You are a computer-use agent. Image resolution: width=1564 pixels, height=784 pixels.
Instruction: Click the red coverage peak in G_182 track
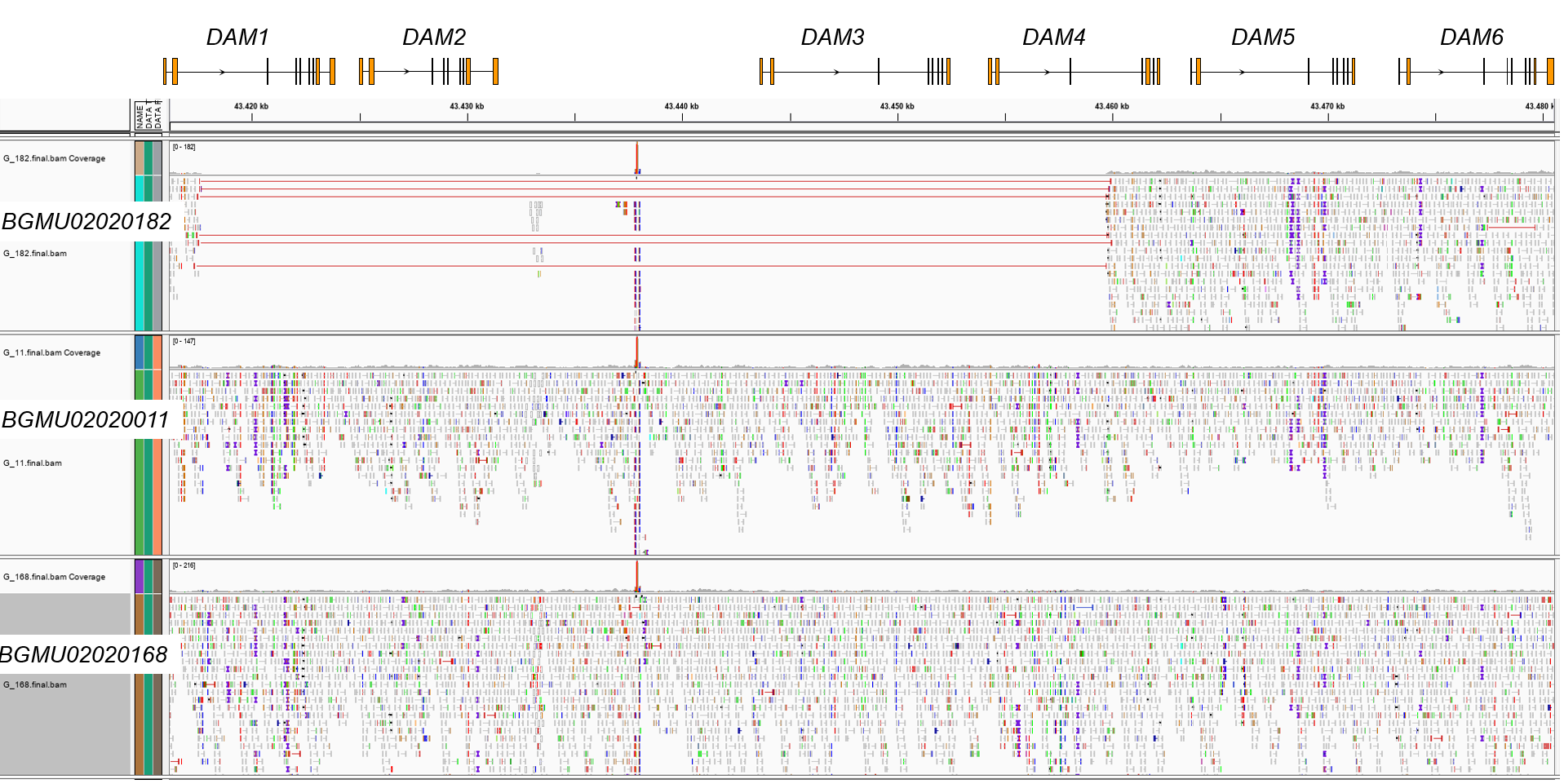click(636, 158)
